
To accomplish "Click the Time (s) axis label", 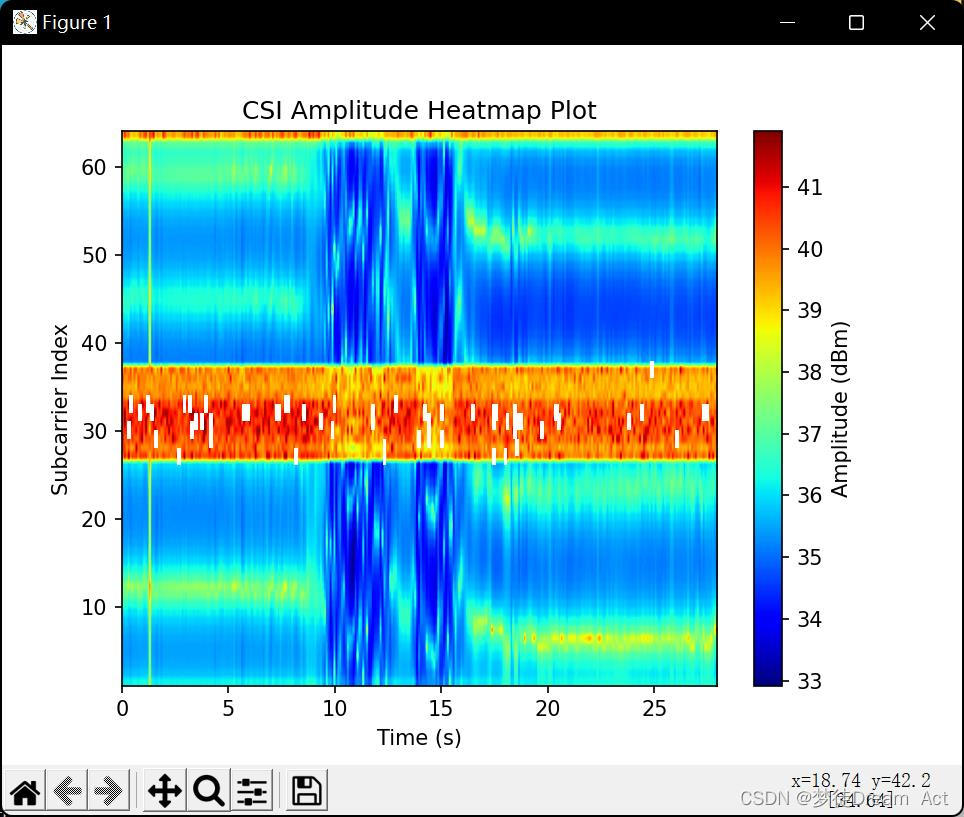I will (419, 737).
